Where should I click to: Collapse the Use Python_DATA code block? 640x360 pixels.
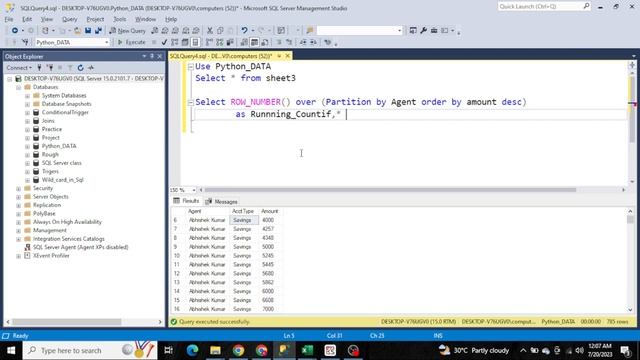click(191, 67)
